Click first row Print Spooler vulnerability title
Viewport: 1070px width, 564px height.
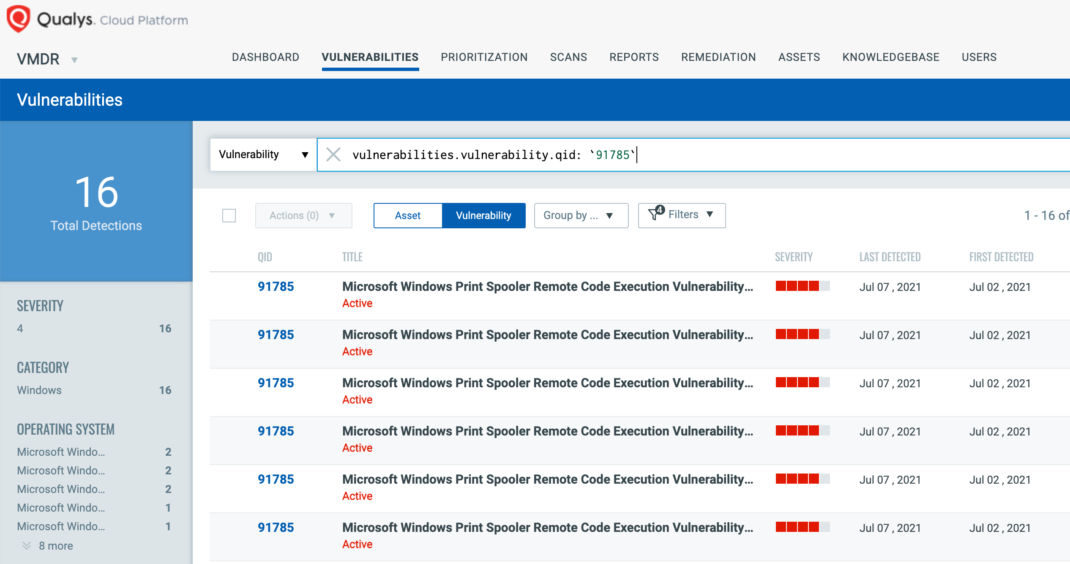[x=547, y=287]
